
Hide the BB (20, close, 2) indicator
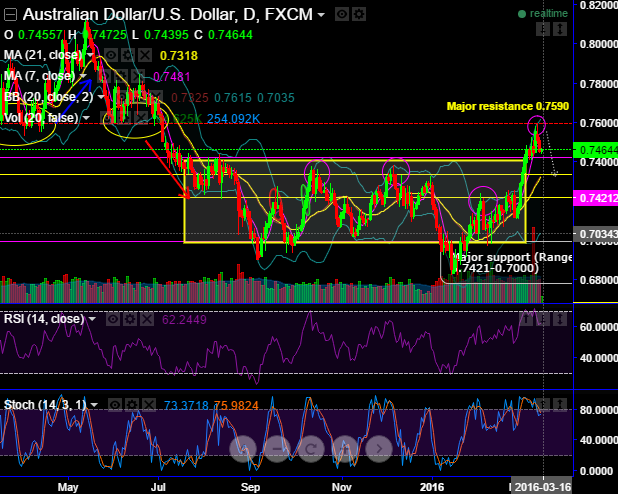point(122,97)
